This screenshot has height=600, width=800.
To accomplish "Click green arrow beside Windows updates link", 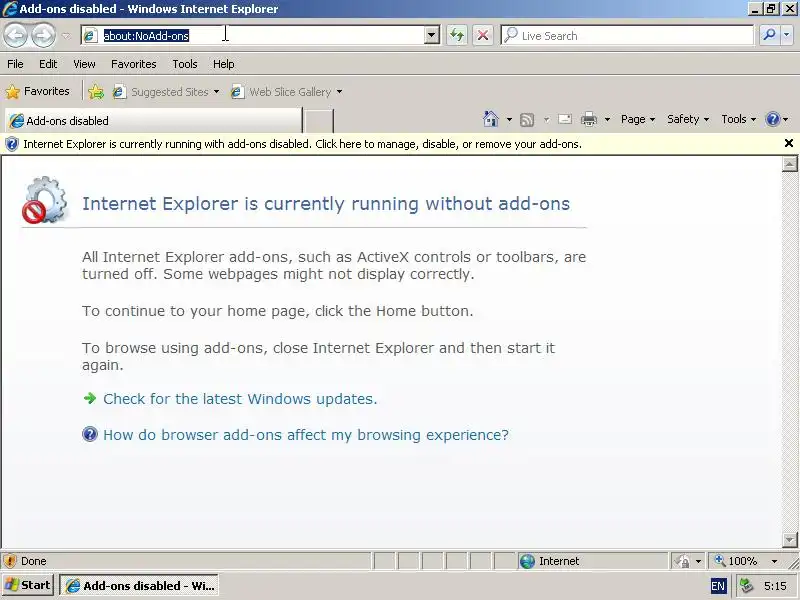I will pos(90,398).
